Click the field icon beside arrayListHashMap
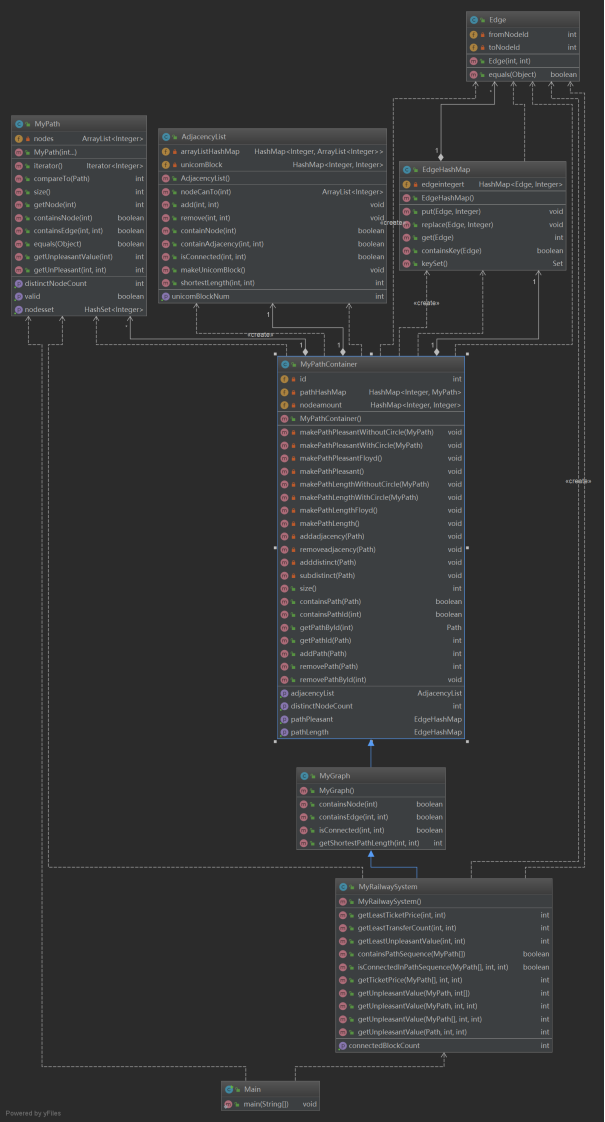 click(x=166, y=151)
